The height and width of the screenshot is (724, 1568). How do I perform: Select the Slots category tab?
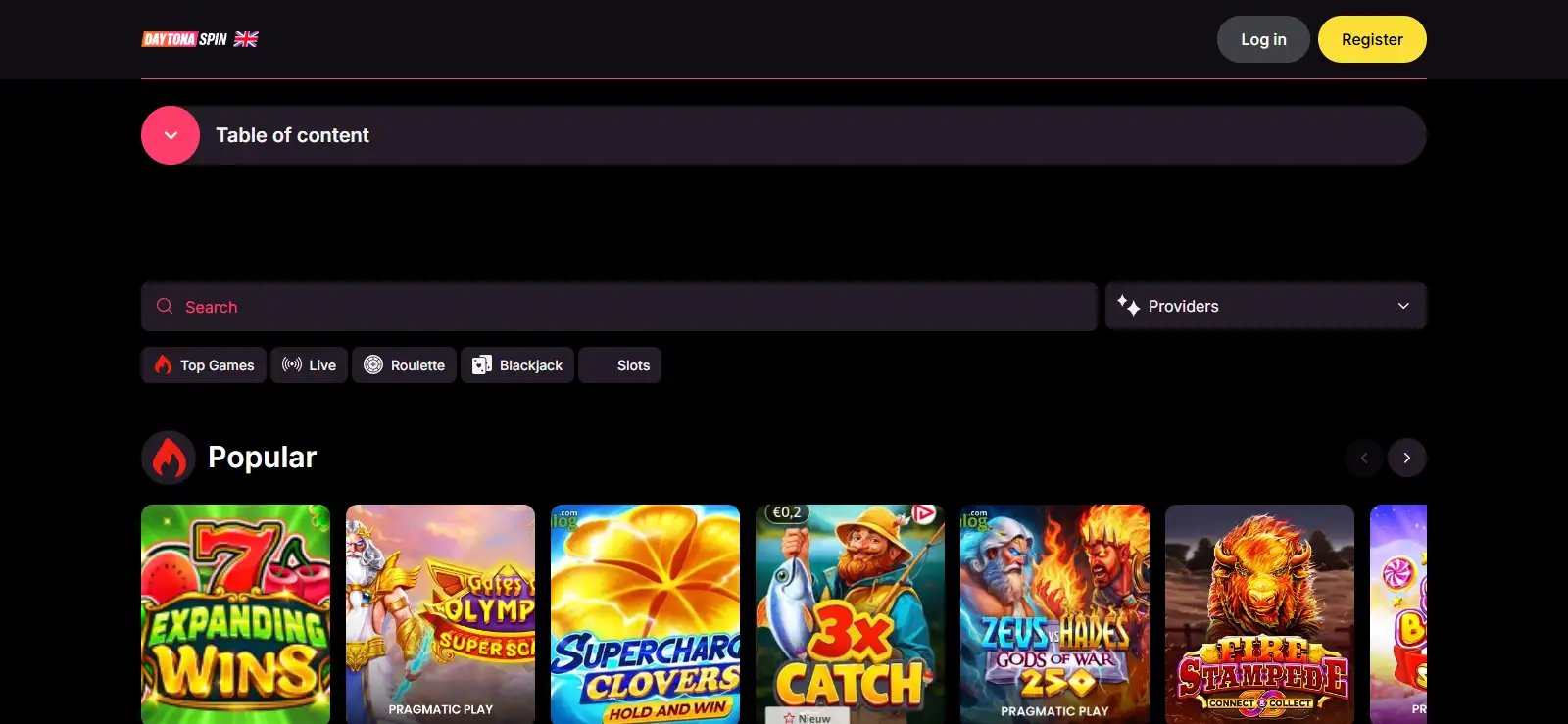click(x=619, y=365)
